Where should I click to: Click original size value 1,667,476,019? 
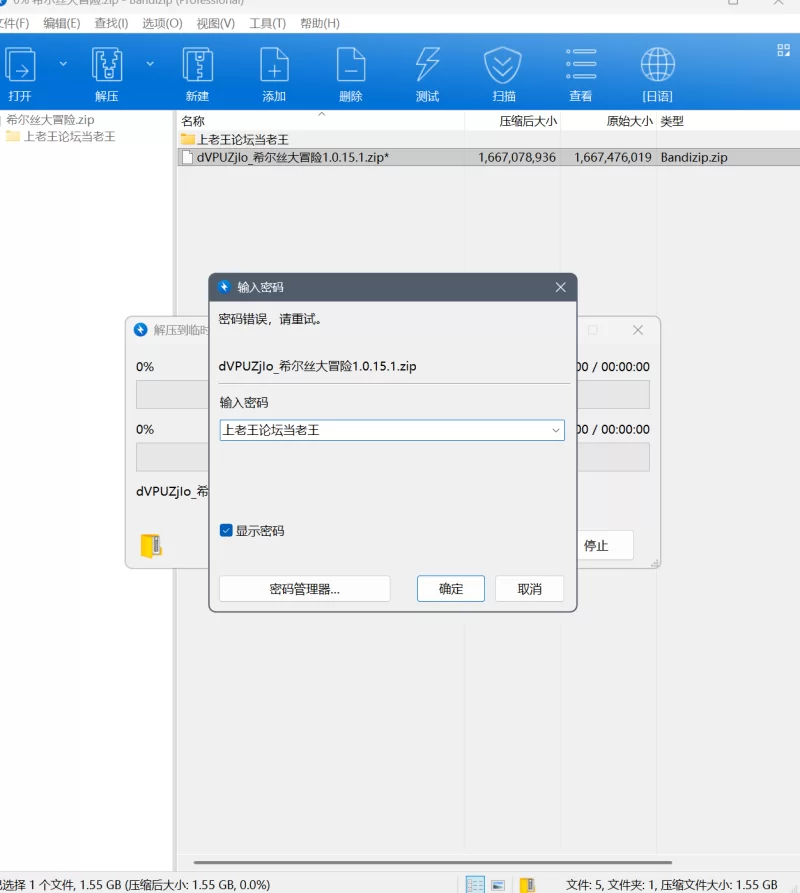click(x=613, y=157)
